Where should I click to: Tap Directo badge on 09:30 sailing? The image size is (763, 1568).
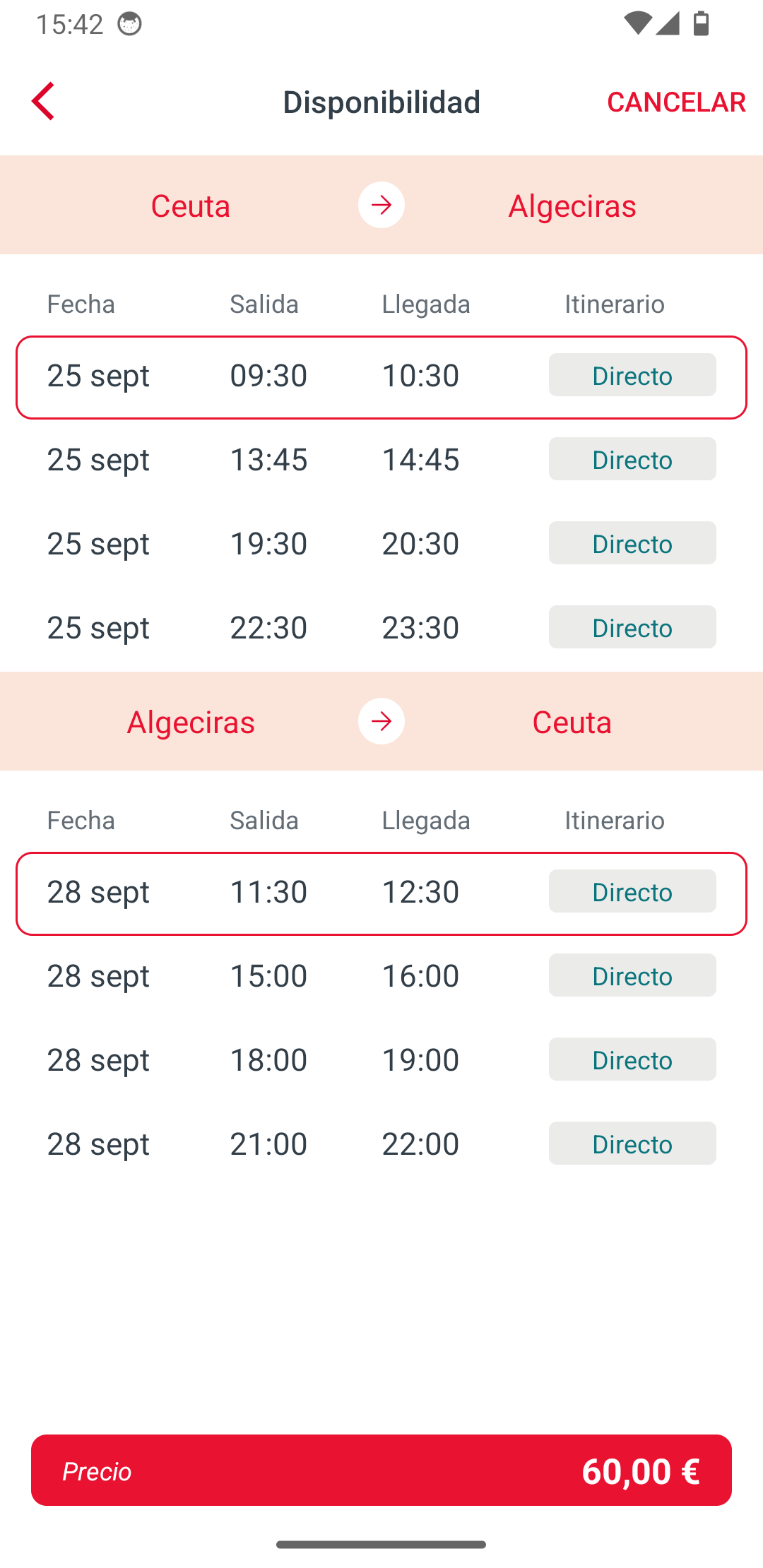[632, 375]
